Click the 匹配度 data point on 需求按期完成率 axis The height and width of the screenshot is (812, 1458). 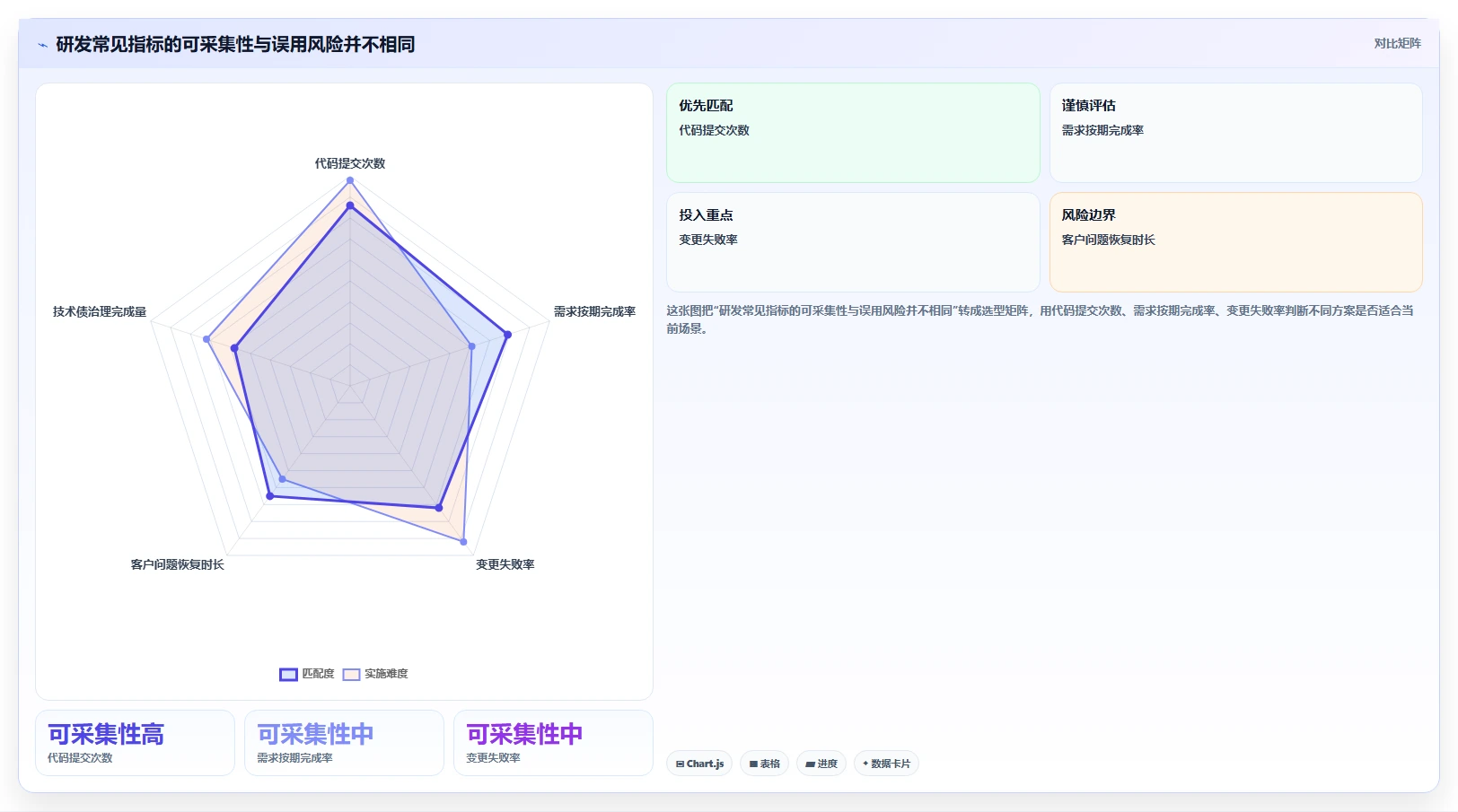coord(507,335)
